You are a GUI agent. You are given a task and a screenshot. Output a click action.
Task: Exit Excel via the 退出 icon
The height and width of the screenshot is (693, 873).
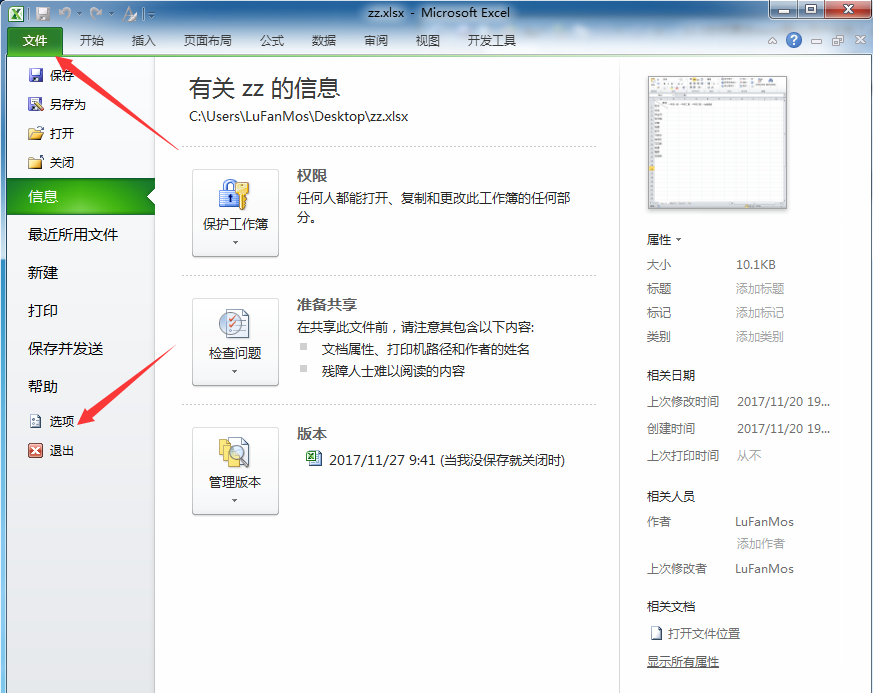[x=36, y=451]
